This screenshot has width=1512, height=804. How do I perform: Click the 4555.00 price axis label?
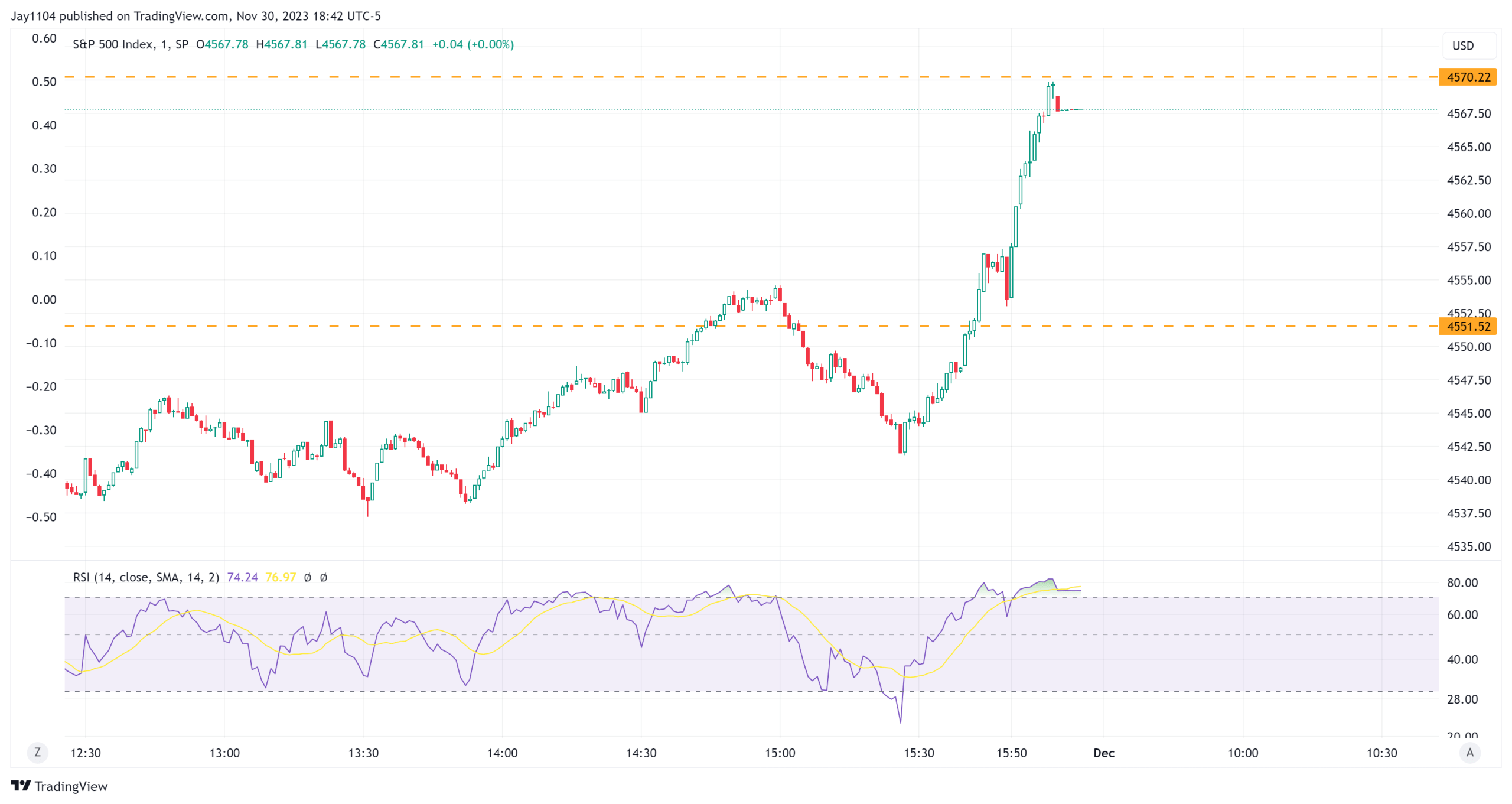(x=1469, y=280)
